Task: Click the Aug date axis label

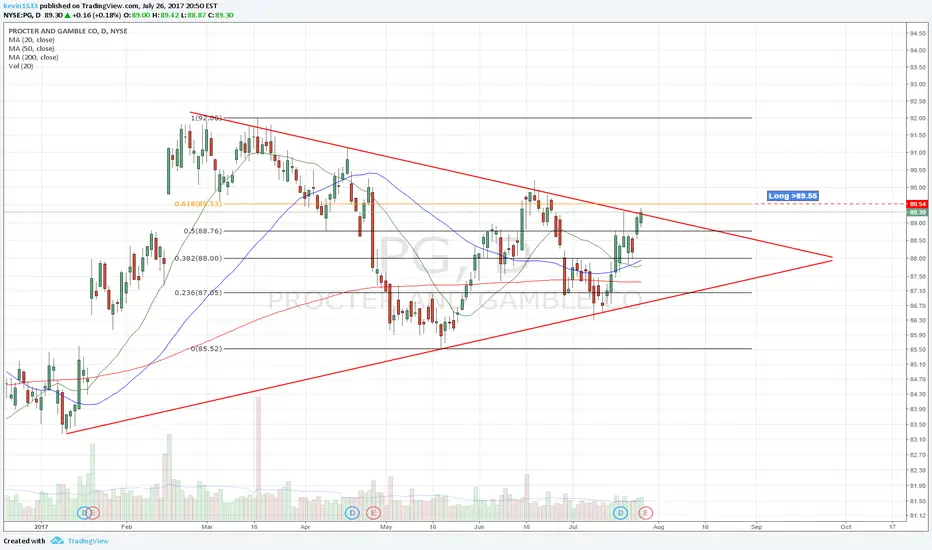Action: (659, 527)
